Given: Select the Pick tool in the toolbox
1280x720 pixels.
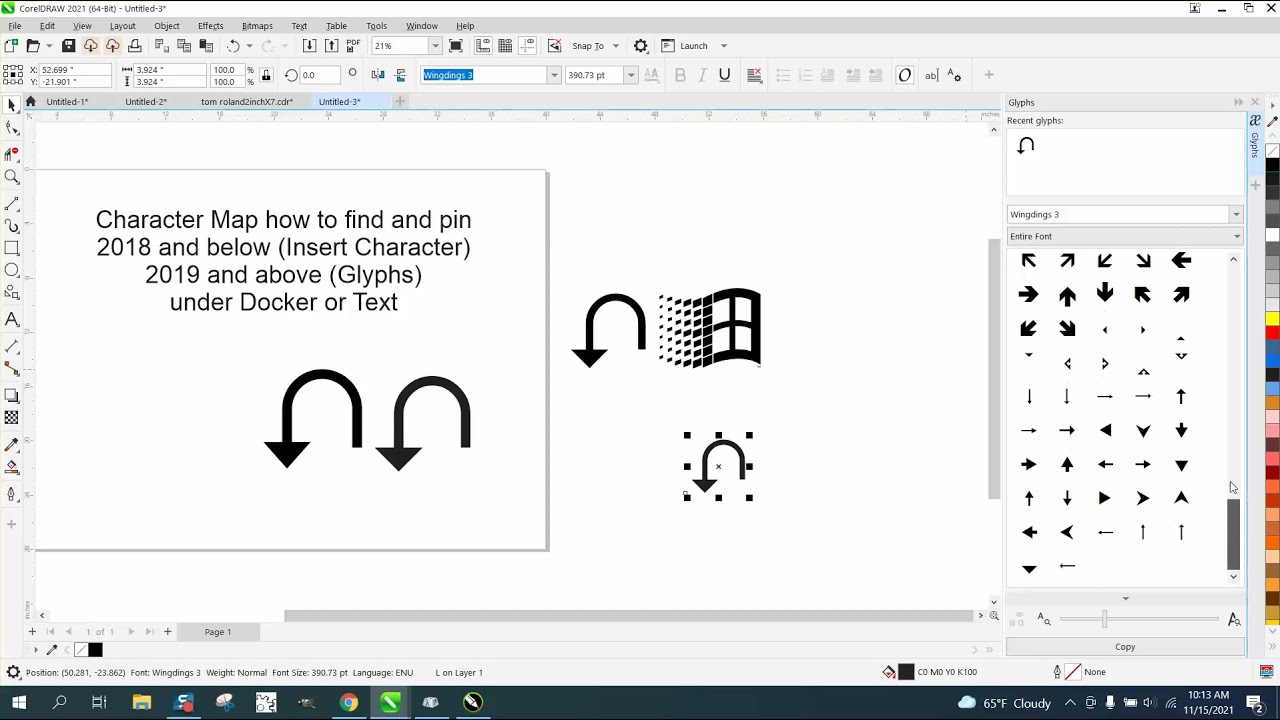Looking at the screenshot, I should [x=12, y=105].
